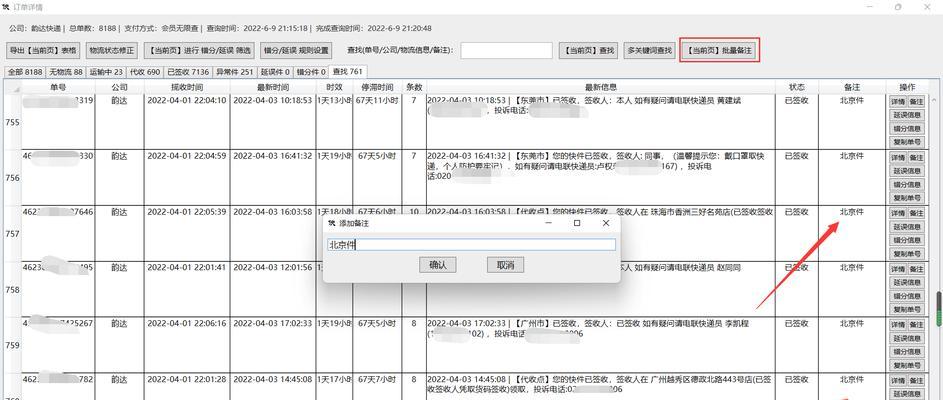Open 详情 for row 759

pos(898,324)
